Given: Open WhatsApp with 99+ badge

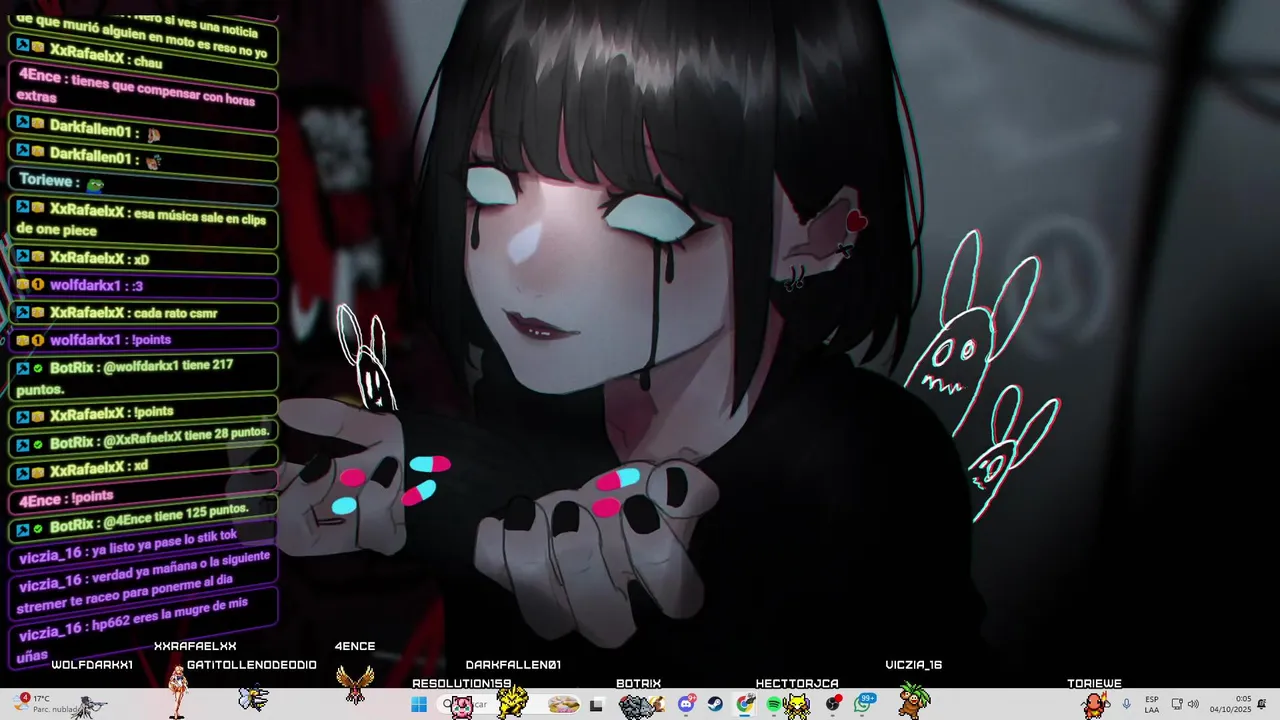Looking at the screenshot, I should pos(864,704).
